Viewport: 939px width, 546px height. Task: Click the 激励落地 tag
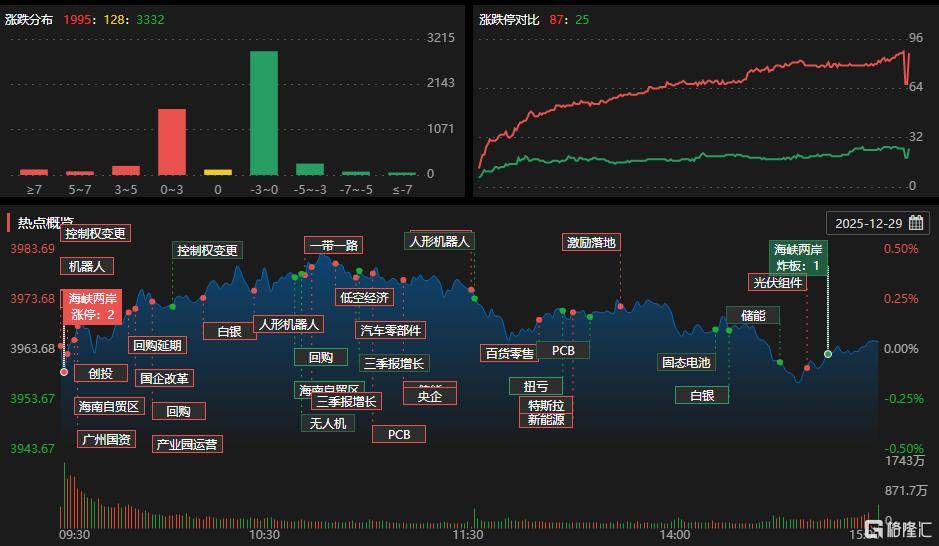tap(591, 242)
